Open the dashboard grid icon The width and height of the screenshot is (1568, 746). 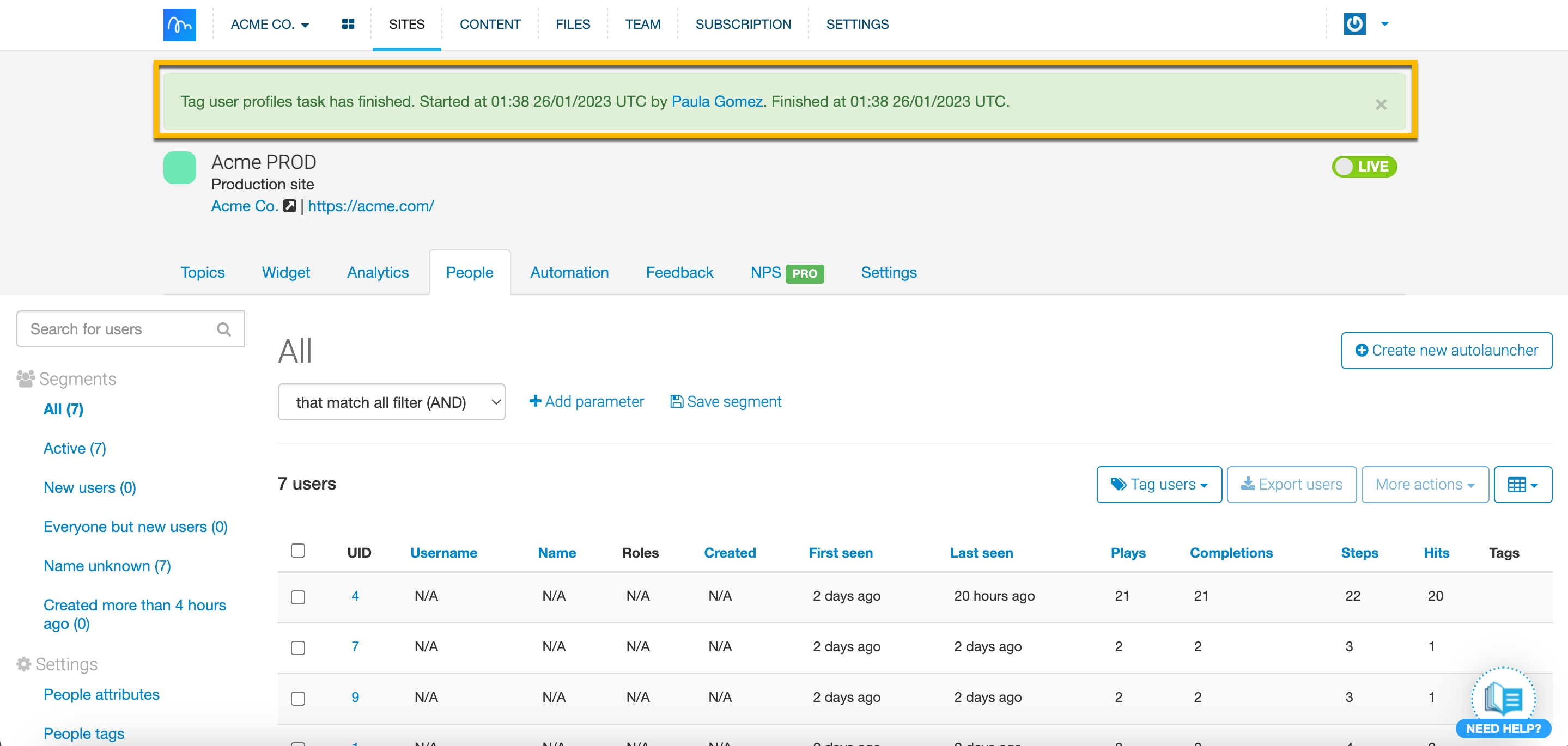348,25
